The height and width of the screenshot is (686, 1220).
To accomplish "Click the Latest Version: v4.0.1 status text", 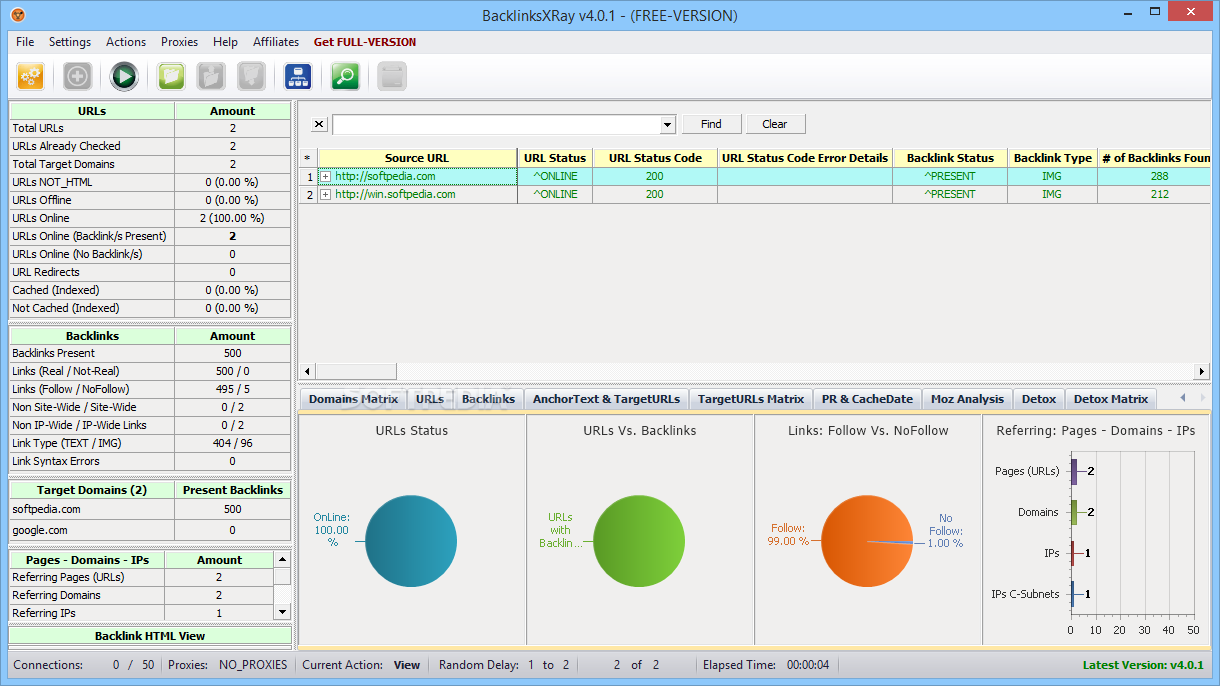I will (x=1143, y=665).
